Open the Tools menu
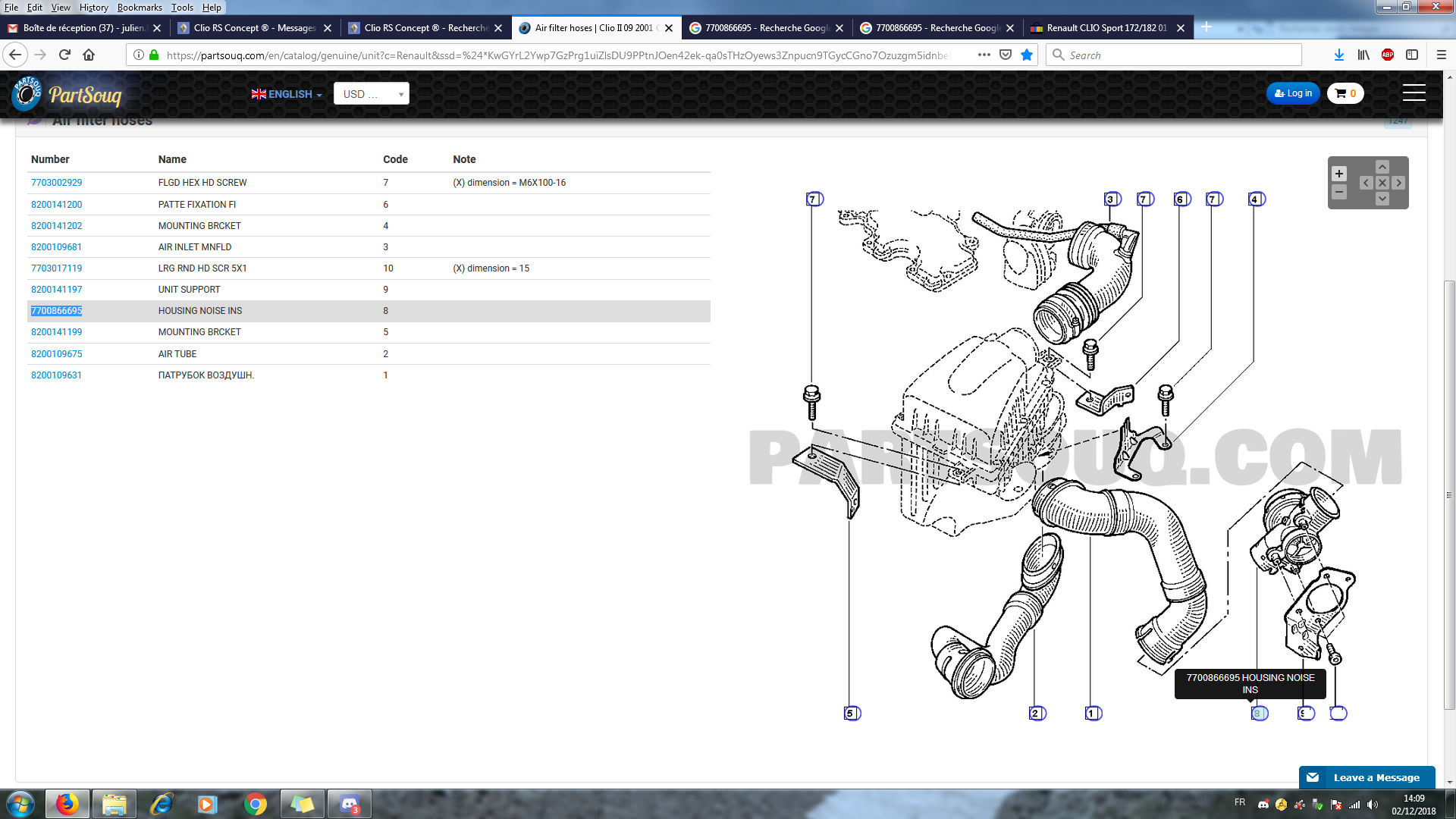 pos(182,8)
